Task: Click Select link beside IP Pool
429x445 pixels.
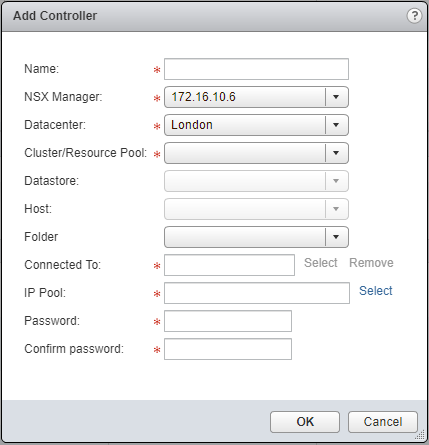Action: (376, 291)
